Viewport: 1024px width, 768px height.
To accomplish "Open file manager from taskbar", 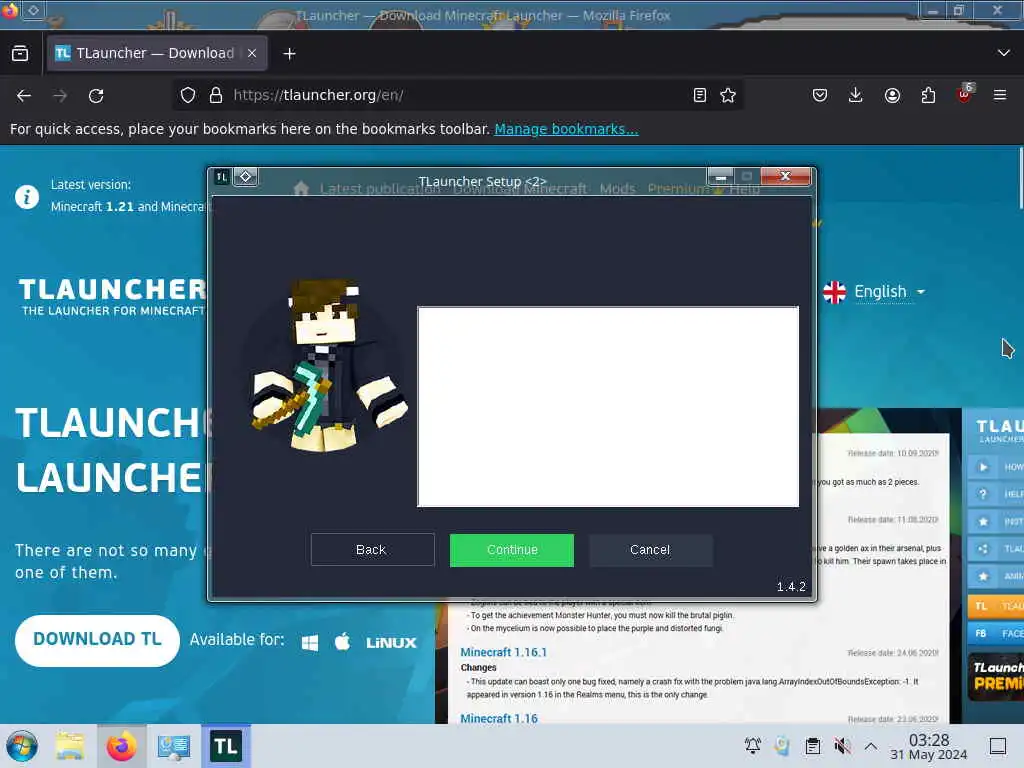I will 70,746.
